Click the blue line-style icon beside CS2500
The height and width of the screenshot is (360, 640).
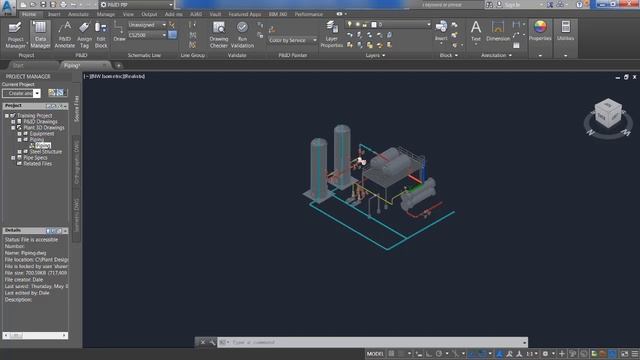pyautogui.click(x=173, y=35)
